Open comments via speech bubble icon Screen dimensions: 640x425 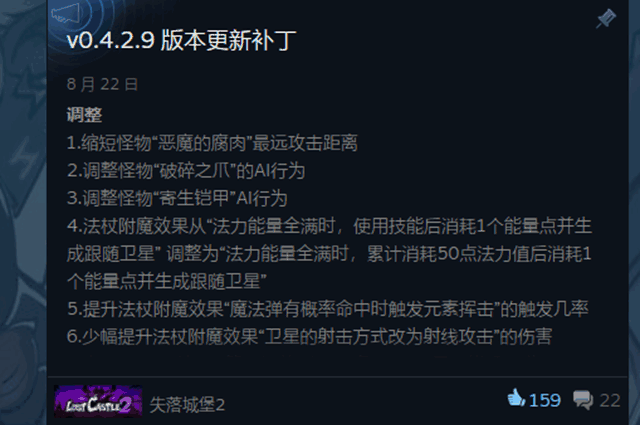pyautogui.click(x=583, y=400)
